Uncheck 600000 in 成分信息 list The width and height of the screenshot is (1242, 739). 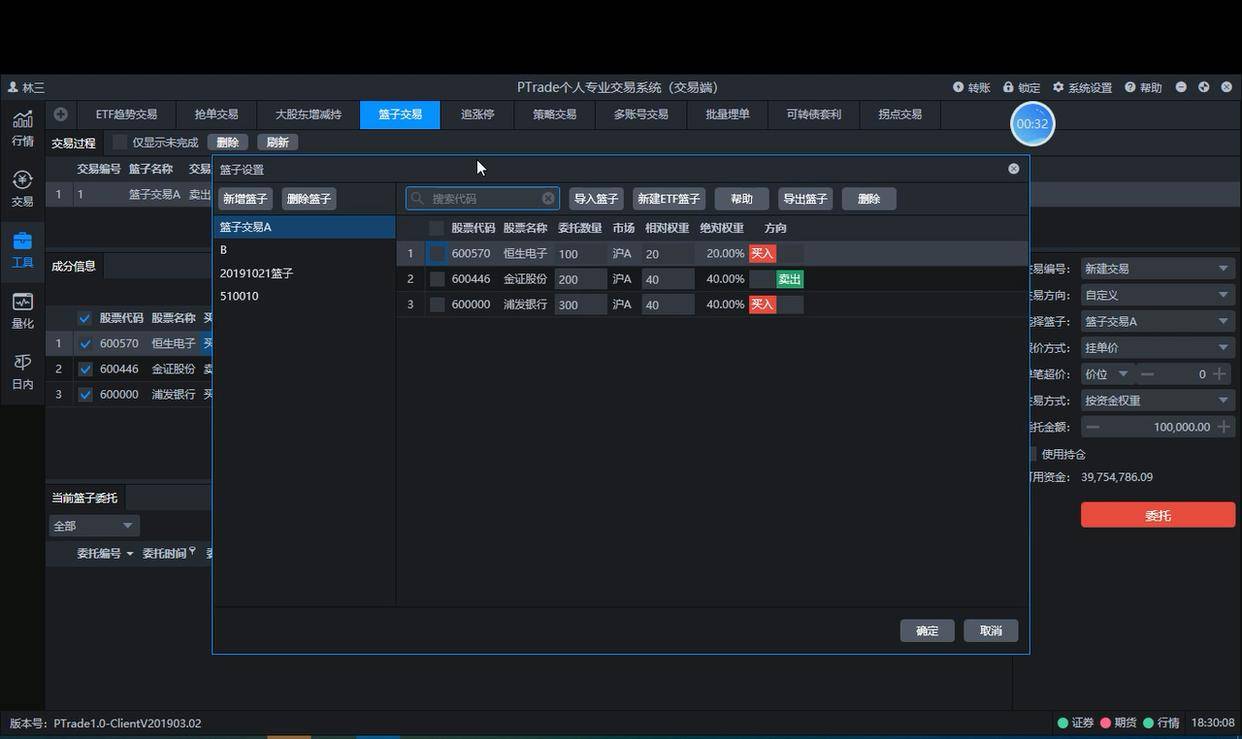tap(85, 394)
